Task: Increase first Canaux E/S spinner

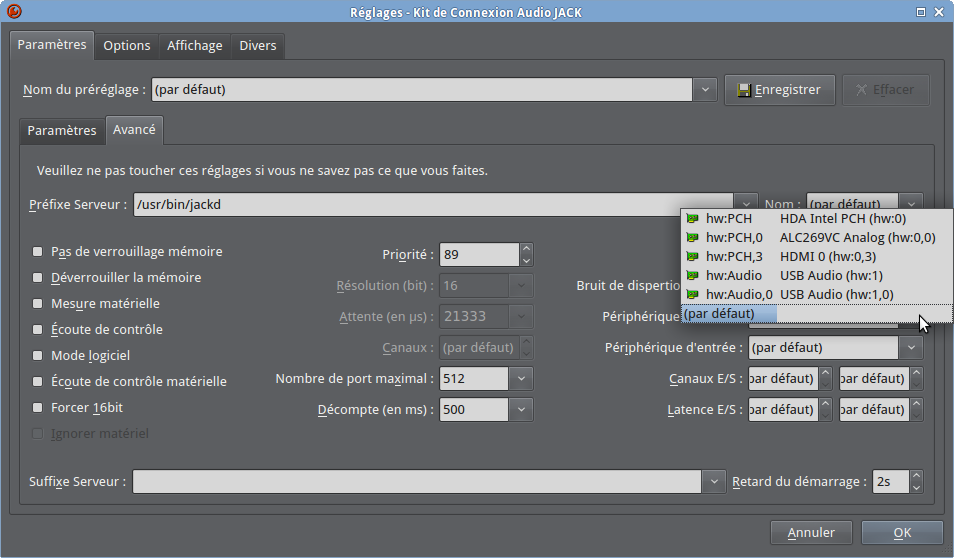Action: [x=826, y=372]
